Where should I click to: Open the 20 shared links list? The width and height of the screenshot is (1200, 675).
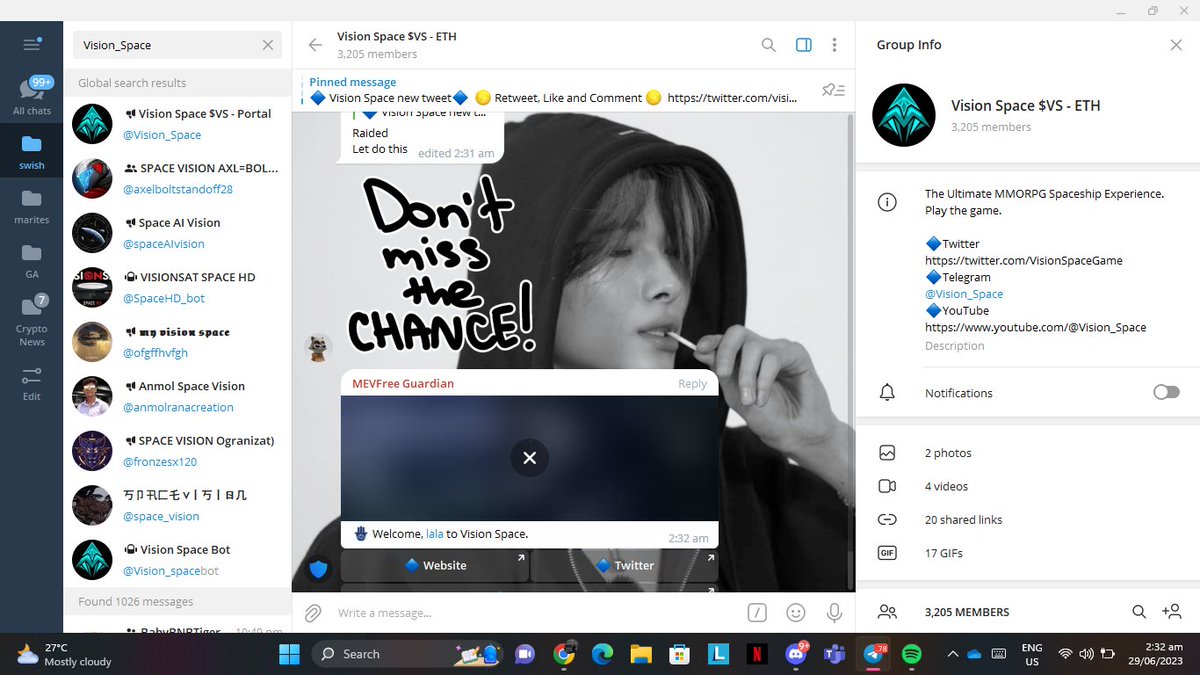(x=1027, y=520)
